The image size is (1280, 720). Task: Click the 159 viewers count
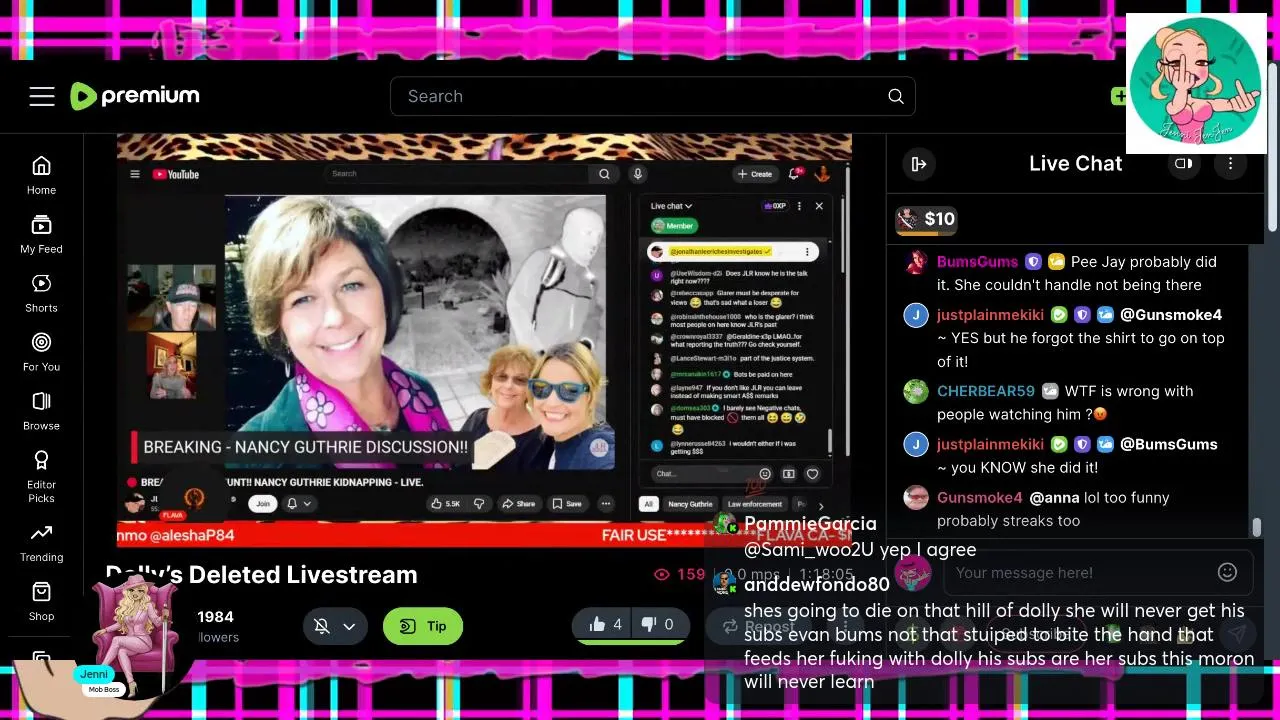point(680,574)
